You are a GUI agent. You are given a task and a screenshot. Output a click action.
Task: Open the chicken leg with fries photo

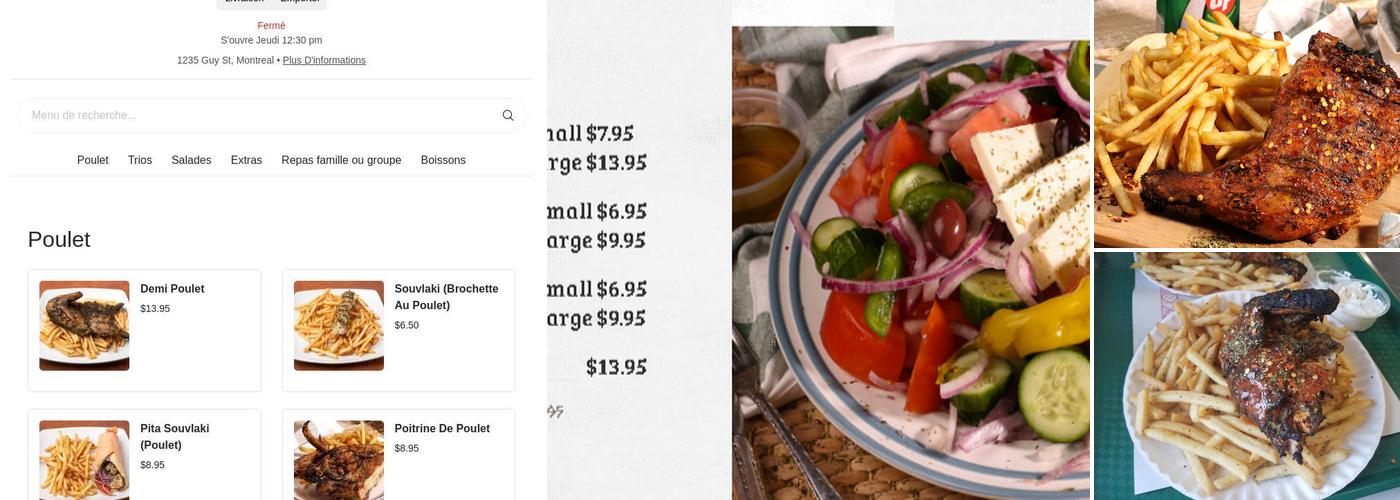tap(1247, 123)
